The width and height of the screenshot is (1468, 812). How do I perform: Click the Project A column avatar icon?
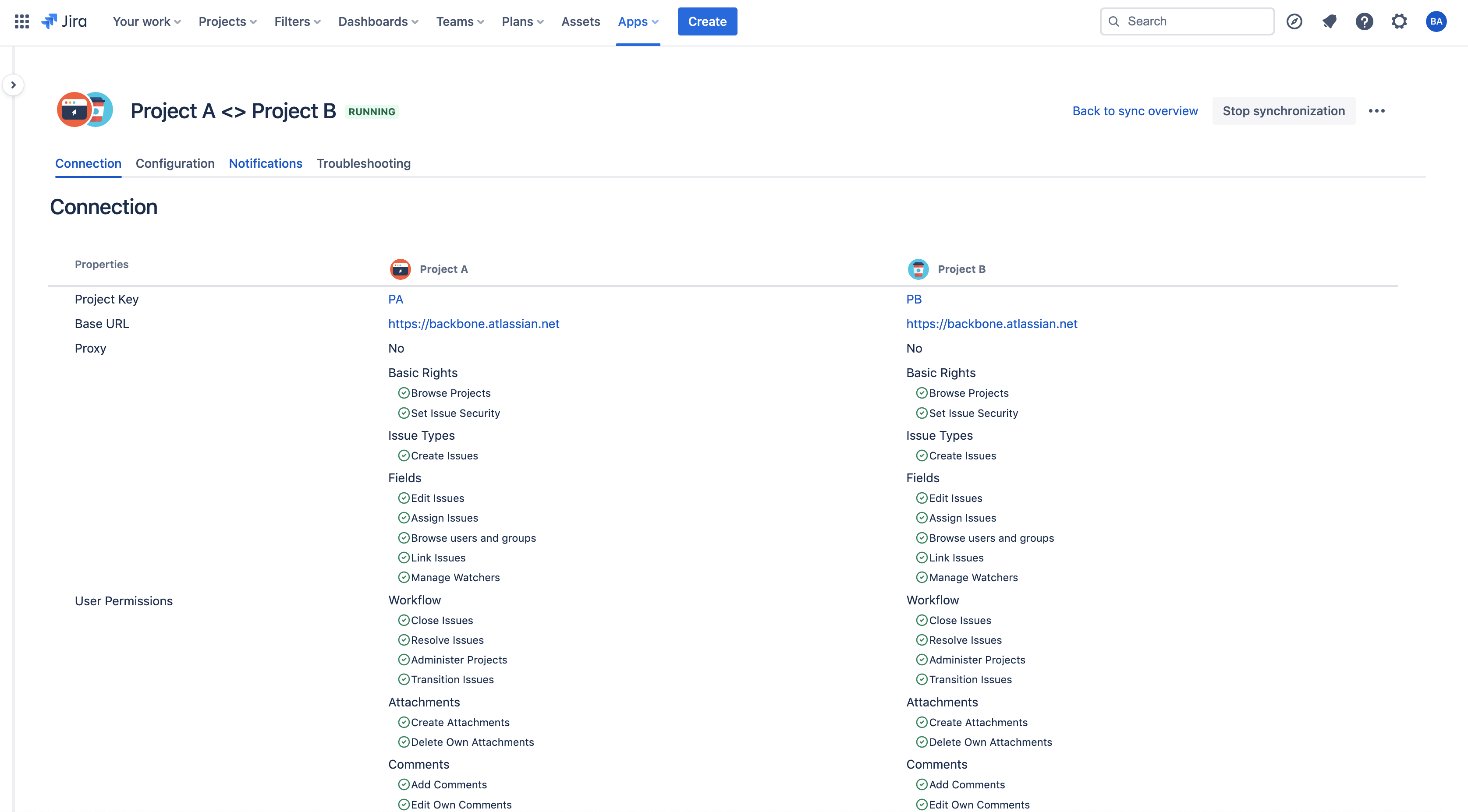(400, 269)
